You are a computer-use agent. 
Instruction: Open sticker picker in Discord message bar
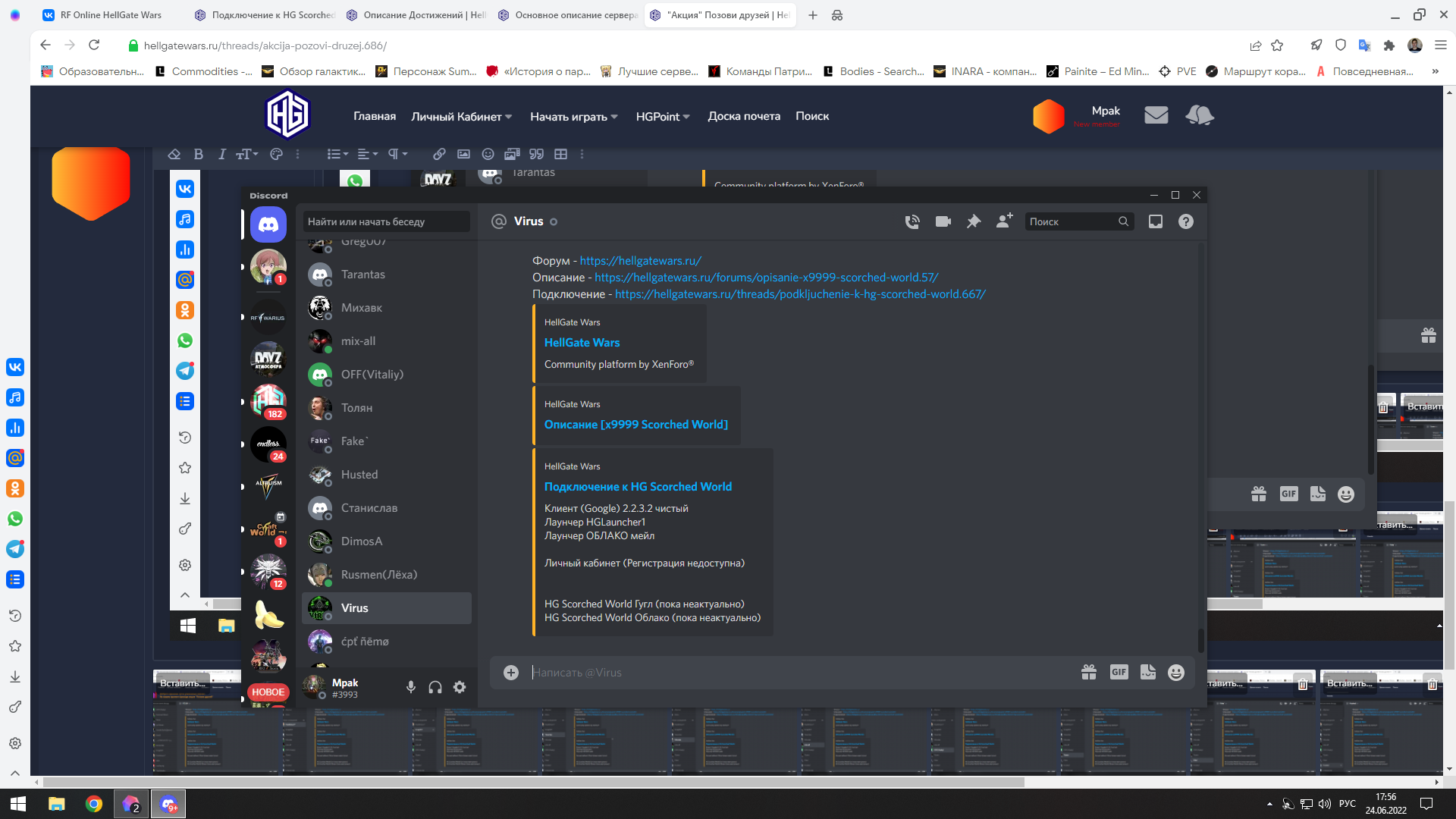point(1148,672)
